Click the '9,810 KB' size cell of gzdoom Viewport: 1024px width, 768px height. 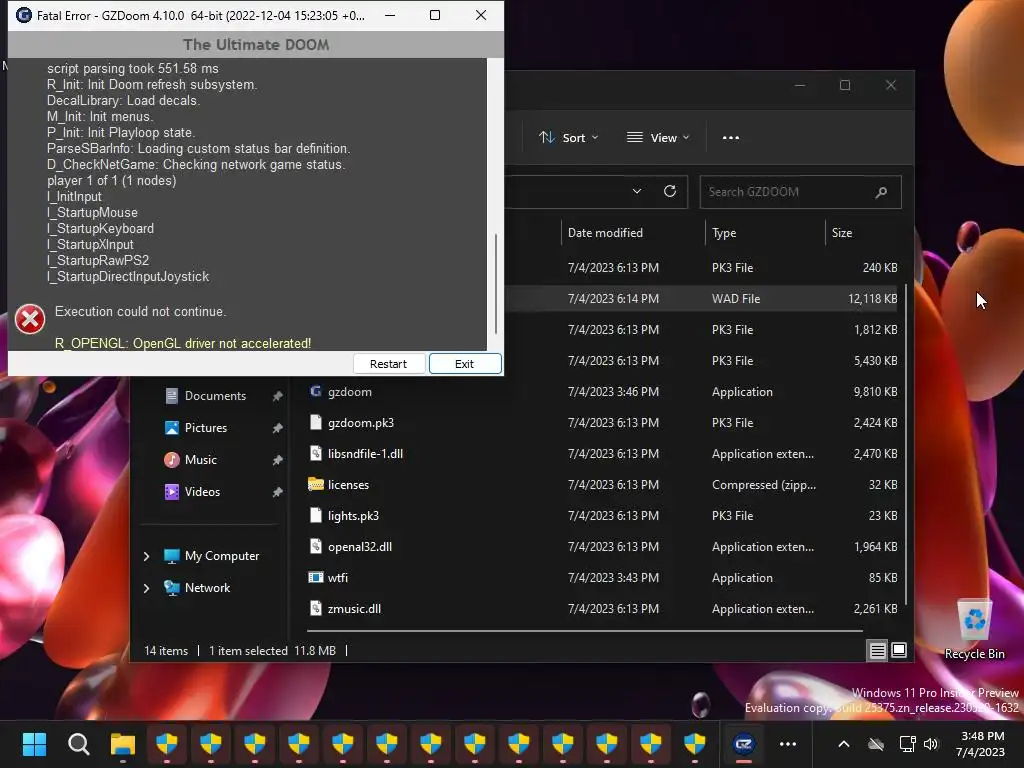click(x=875, y=392)
